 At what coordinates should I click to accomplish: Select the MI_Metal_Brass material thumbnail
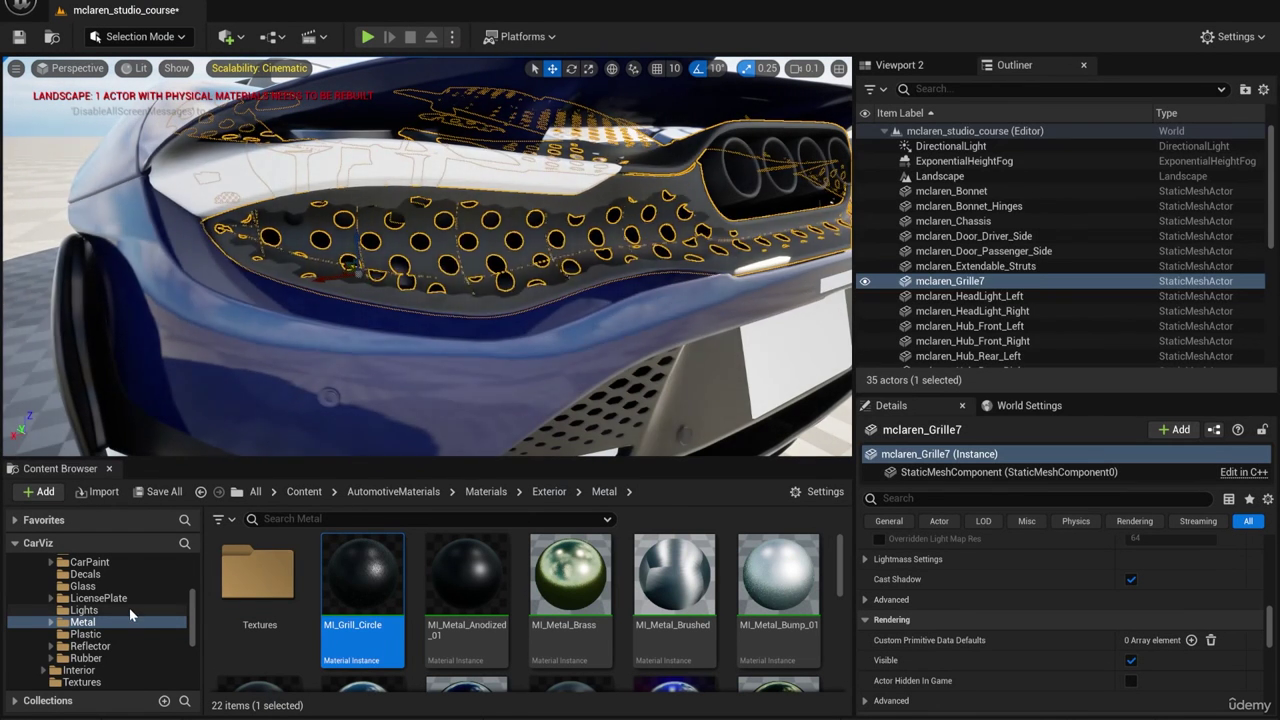click(570, 600)
